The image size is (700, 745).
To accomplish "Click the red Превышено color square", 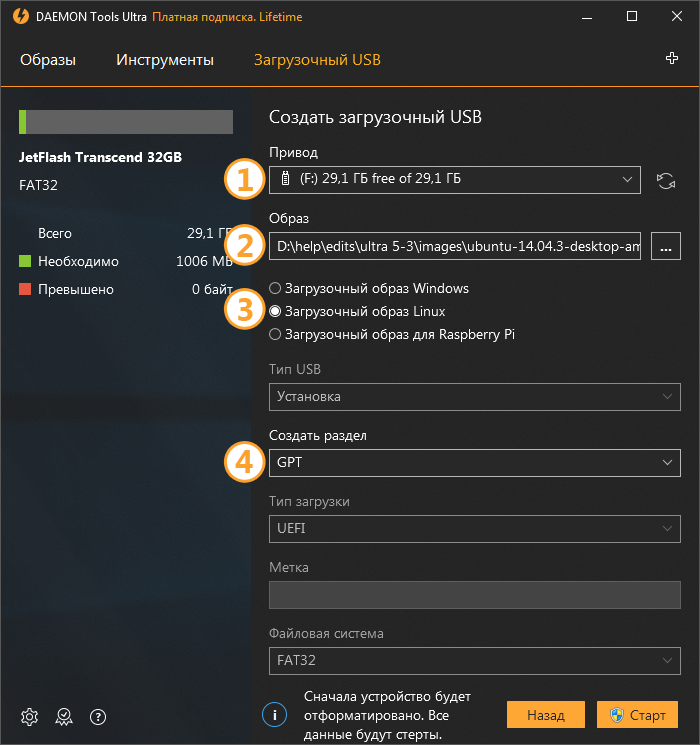I will click(25, 289).
